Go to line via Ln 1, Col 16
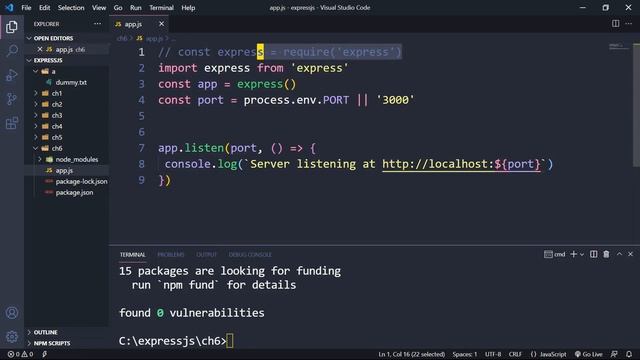The width and height of the screenshot is (640, 360). coord(411,354)
